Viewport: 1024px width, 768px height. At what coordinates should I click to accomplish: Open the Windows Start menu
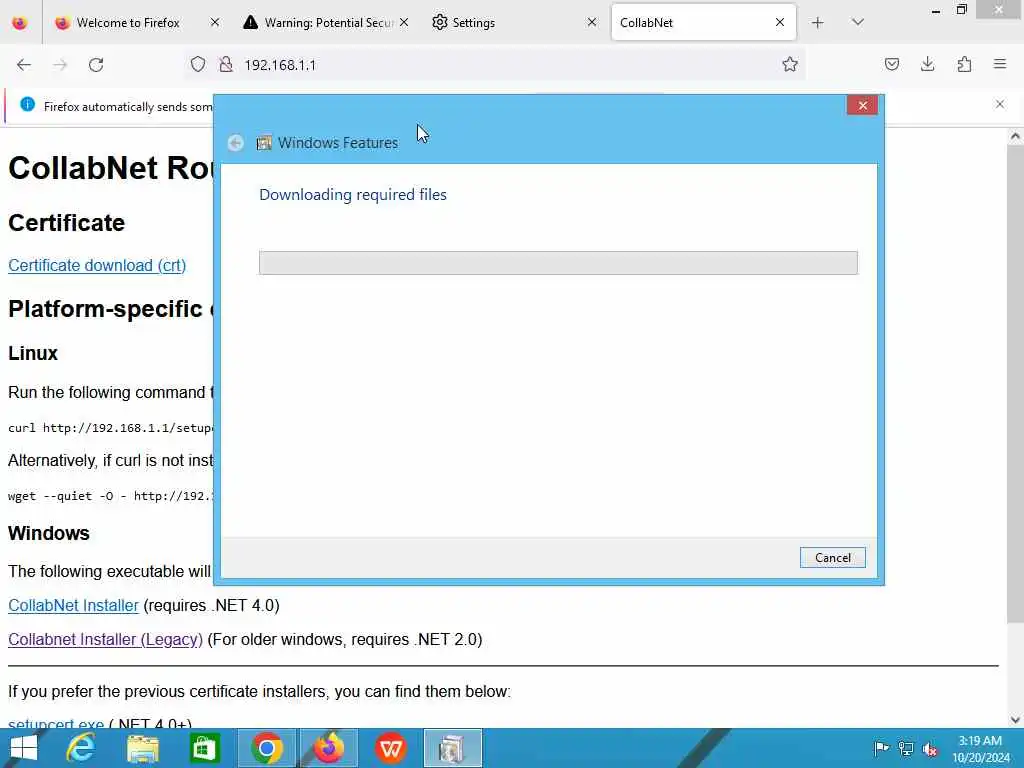coord(24,748)
